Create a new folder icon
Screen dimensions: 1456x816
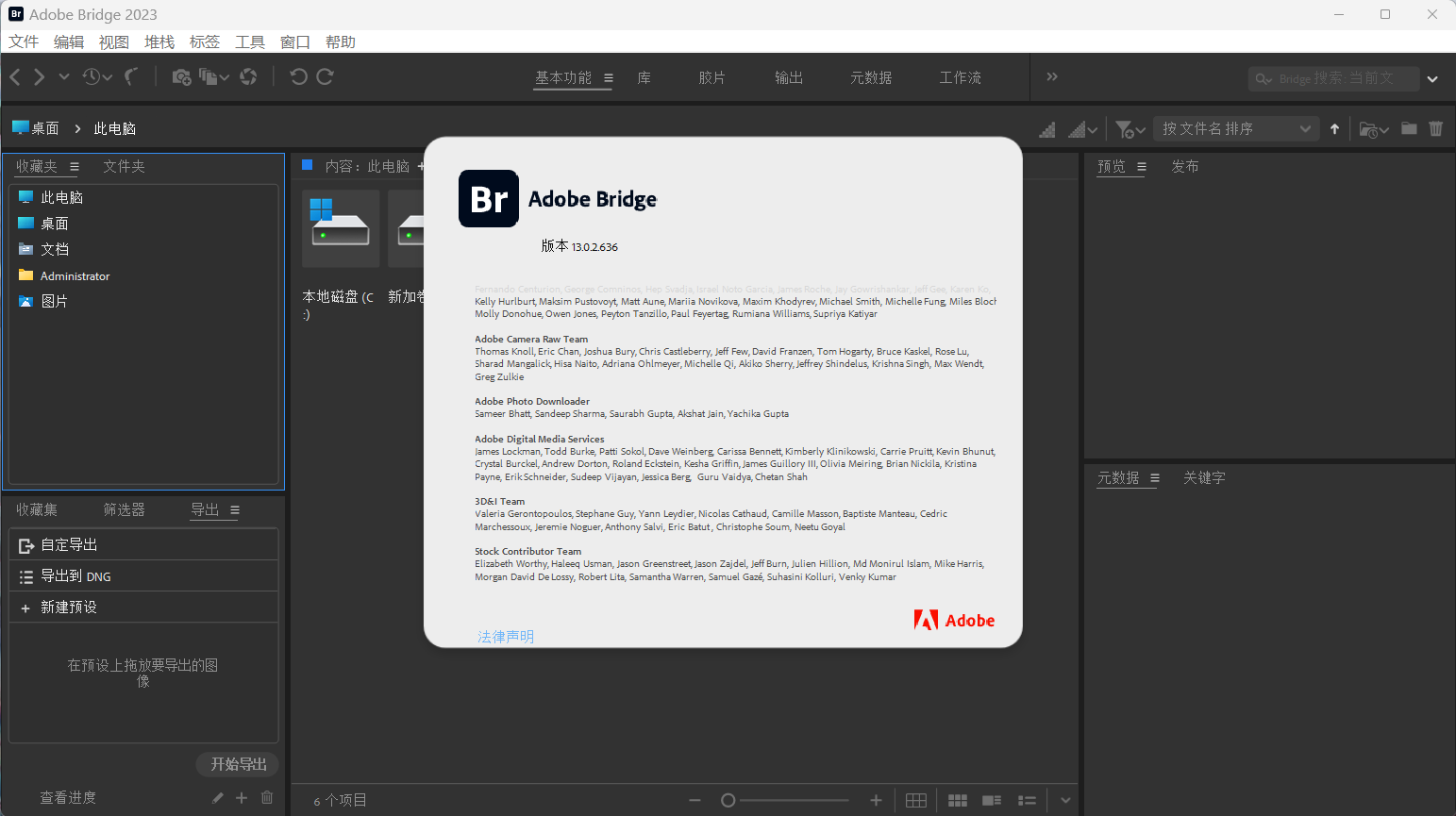1409,128
